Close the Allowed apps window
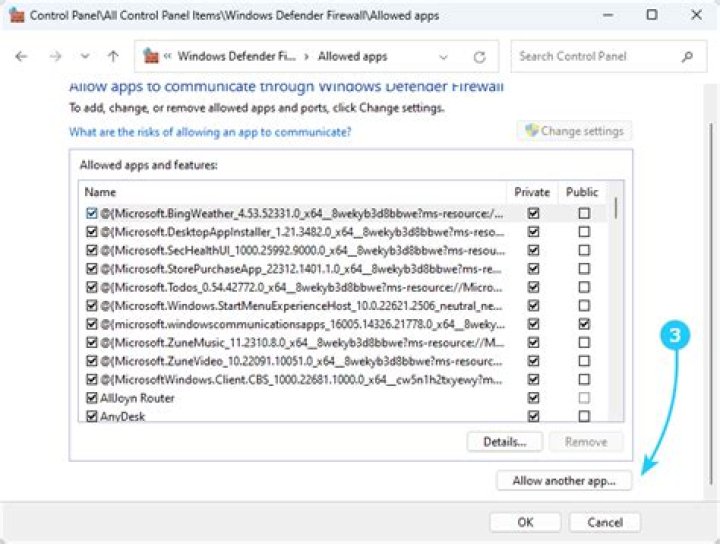 (696, 15)
